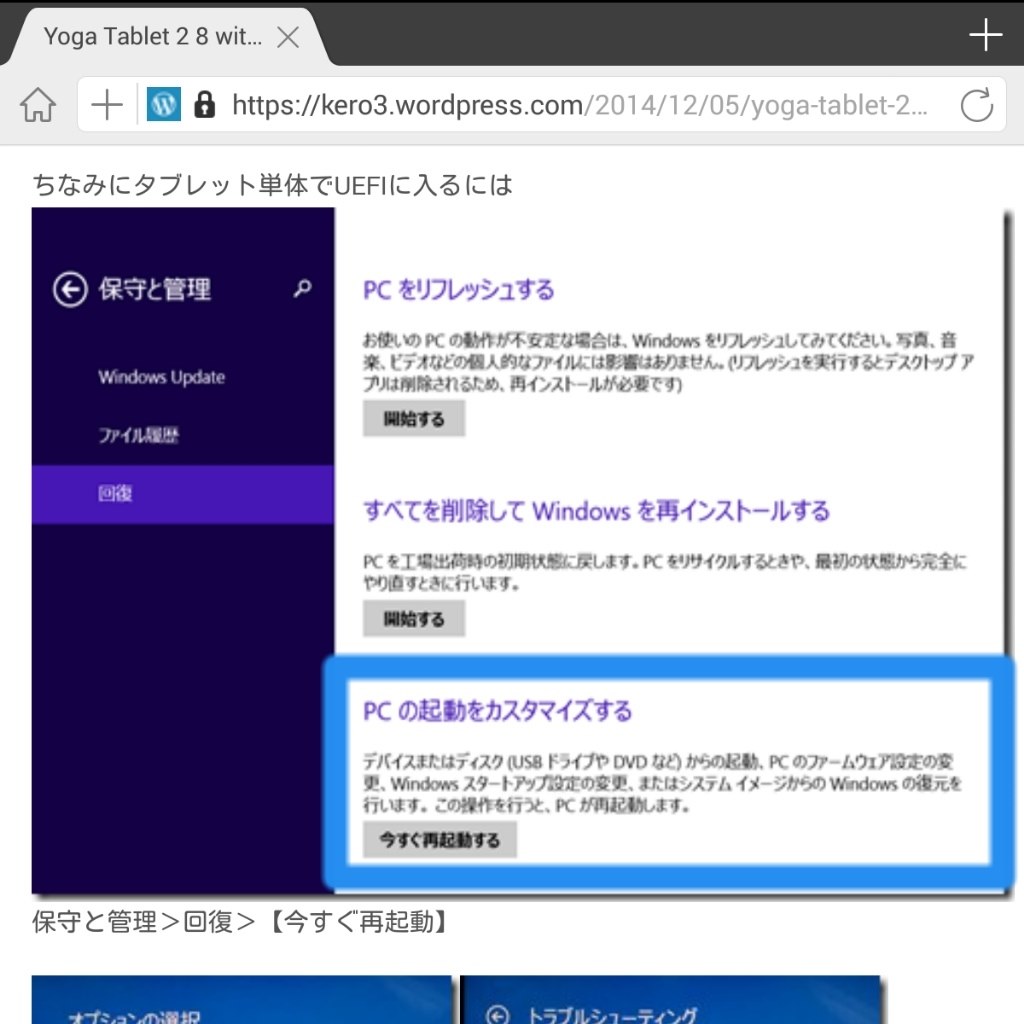
Task: Select ファイル履歴 in the sidebar
Action: [138, 435]
